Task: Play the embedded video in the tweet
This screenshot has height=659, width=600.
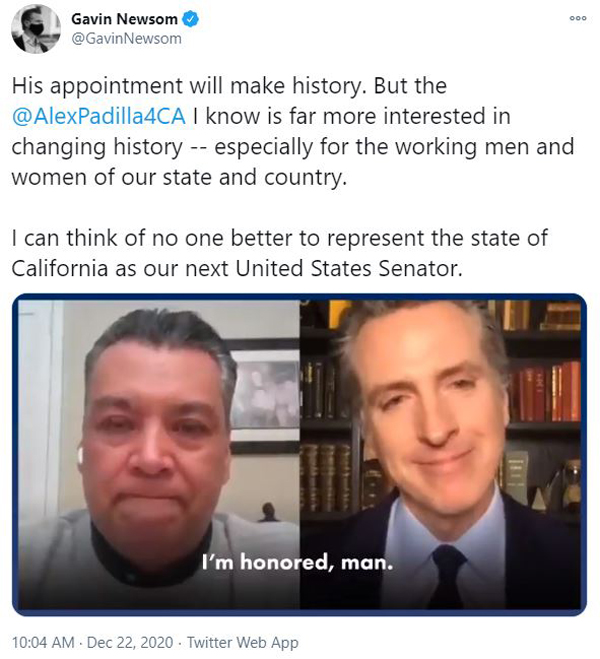Action: [x=299, y=455]
